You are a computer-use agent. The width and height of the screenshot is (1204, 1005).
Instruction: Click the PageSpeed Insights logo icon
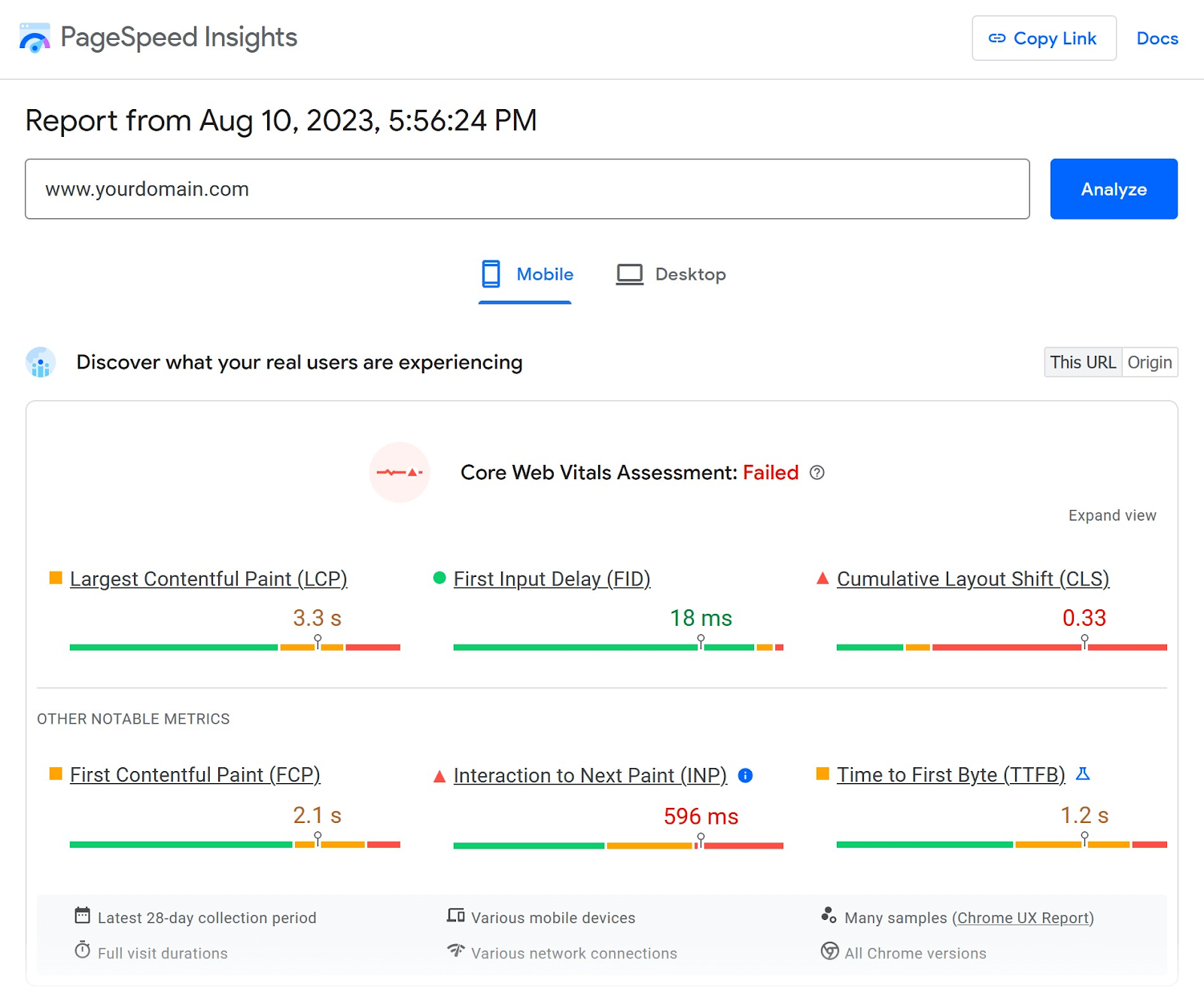point(34,37)
